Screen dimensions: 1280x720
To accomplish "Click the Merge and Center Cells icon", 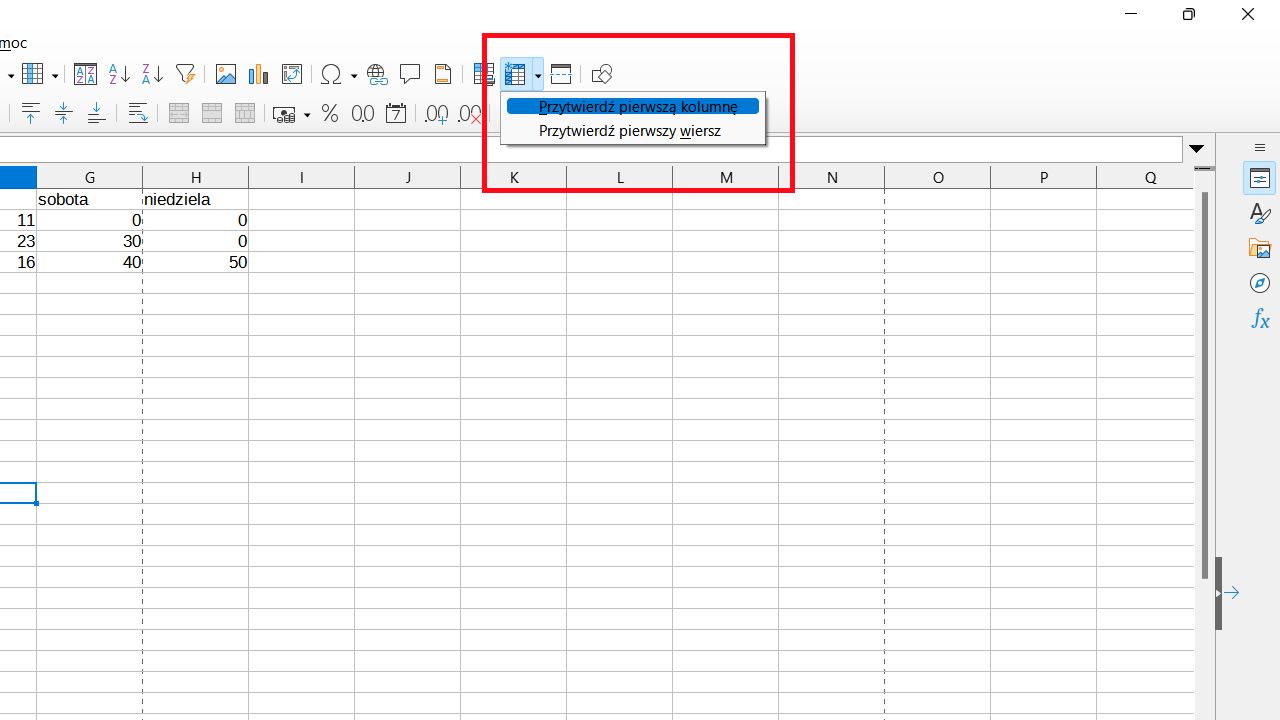I will (x=179, y=114).
